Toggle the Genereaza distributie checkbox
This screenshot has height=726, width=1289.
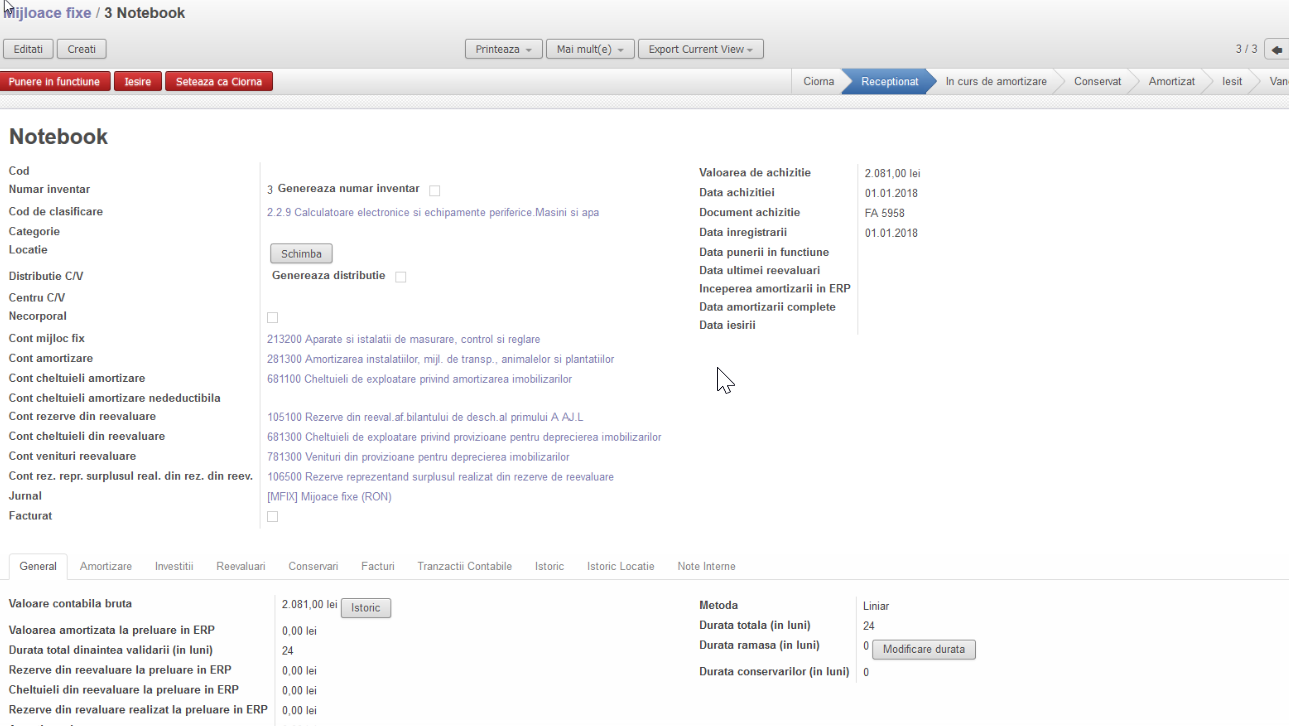click(400, 277)
